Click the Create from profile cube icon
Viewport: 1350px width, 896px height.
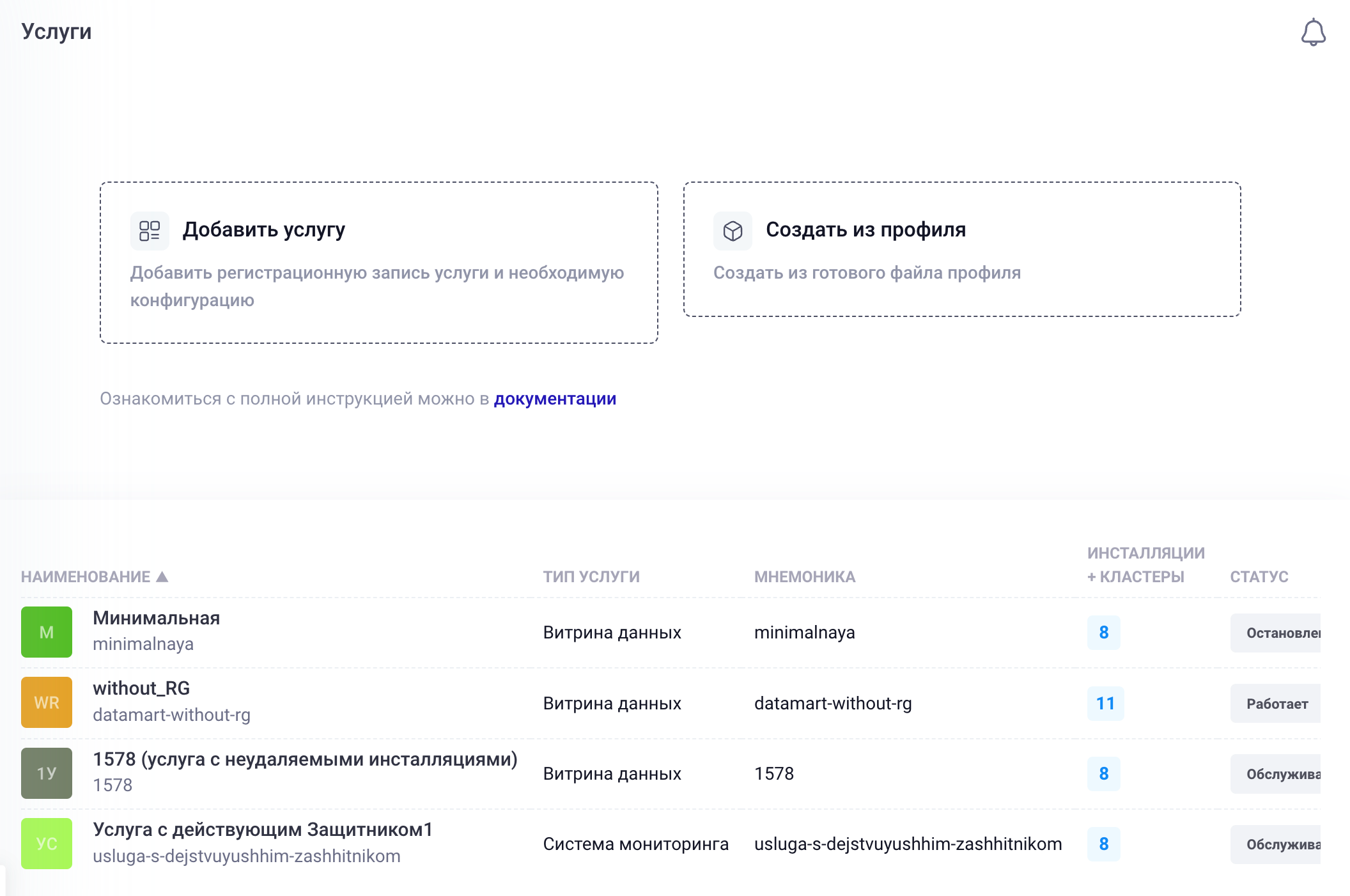point(733,231)
